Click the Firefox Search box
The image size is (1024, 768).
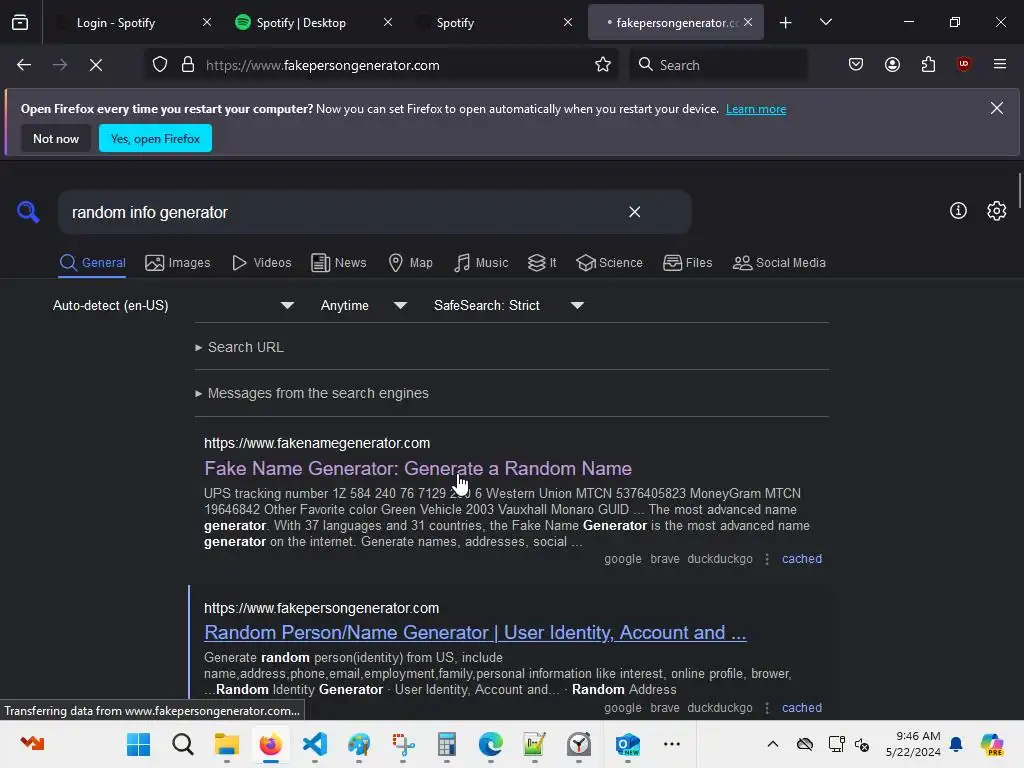(718, 65)
